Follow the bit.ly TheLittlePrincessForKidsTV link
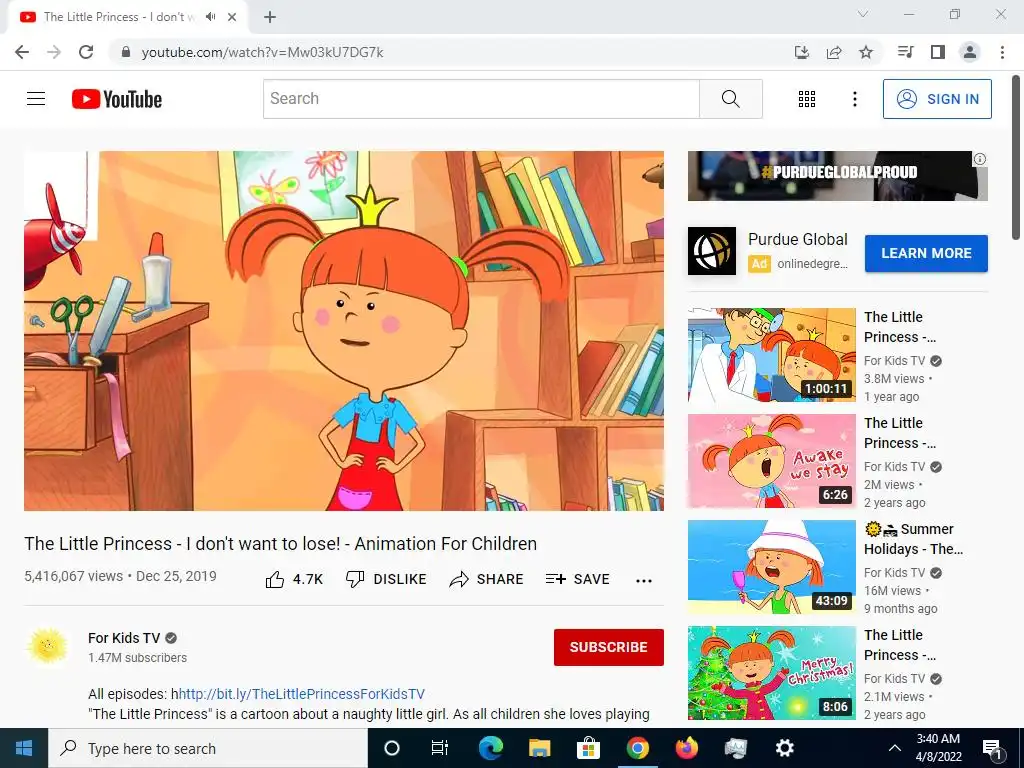The image size is (1024, 768). point(302,694)
